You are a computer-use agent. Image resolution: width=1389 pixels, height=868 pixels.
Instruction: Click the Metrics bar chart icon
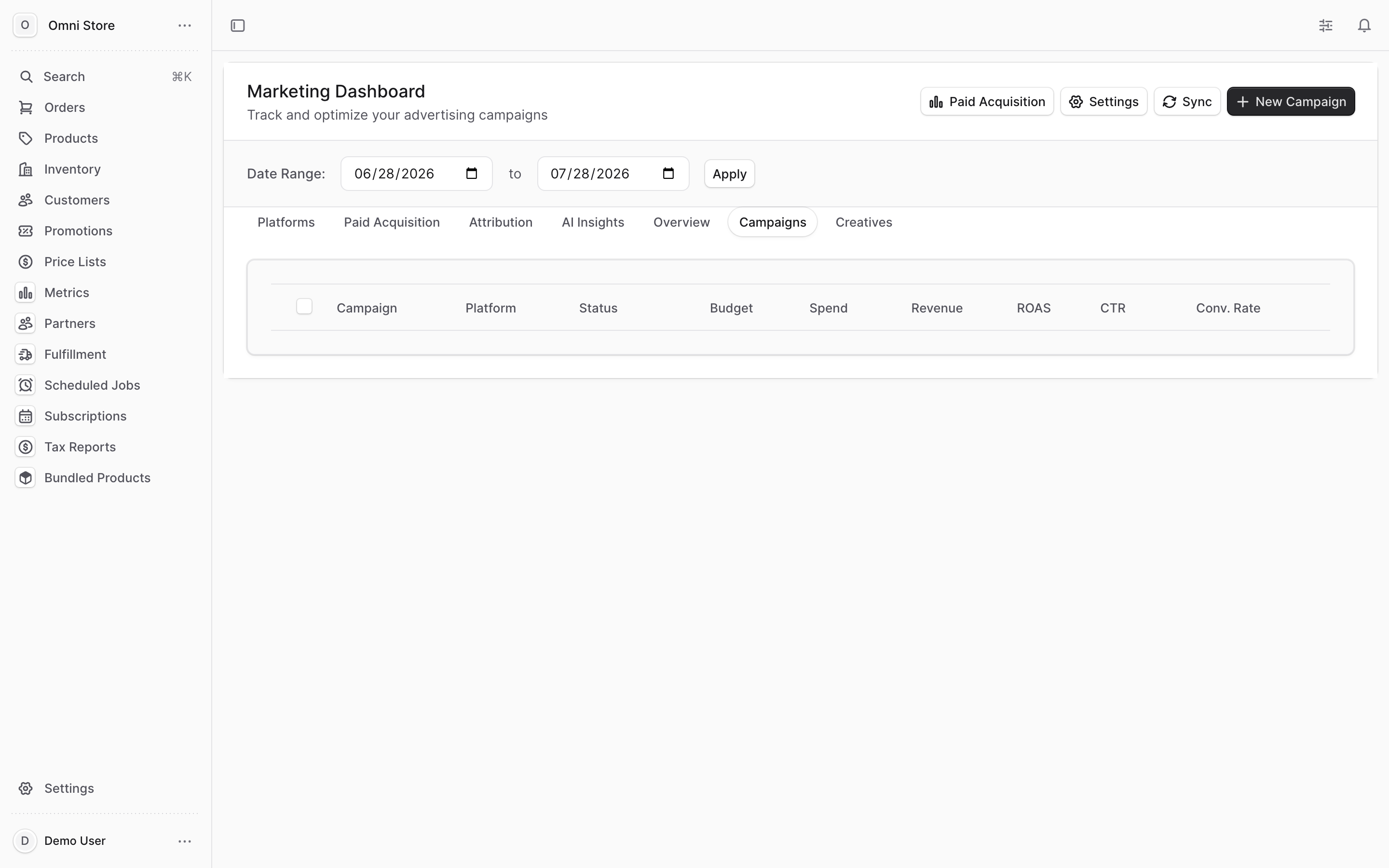click(x=25, y=293)
